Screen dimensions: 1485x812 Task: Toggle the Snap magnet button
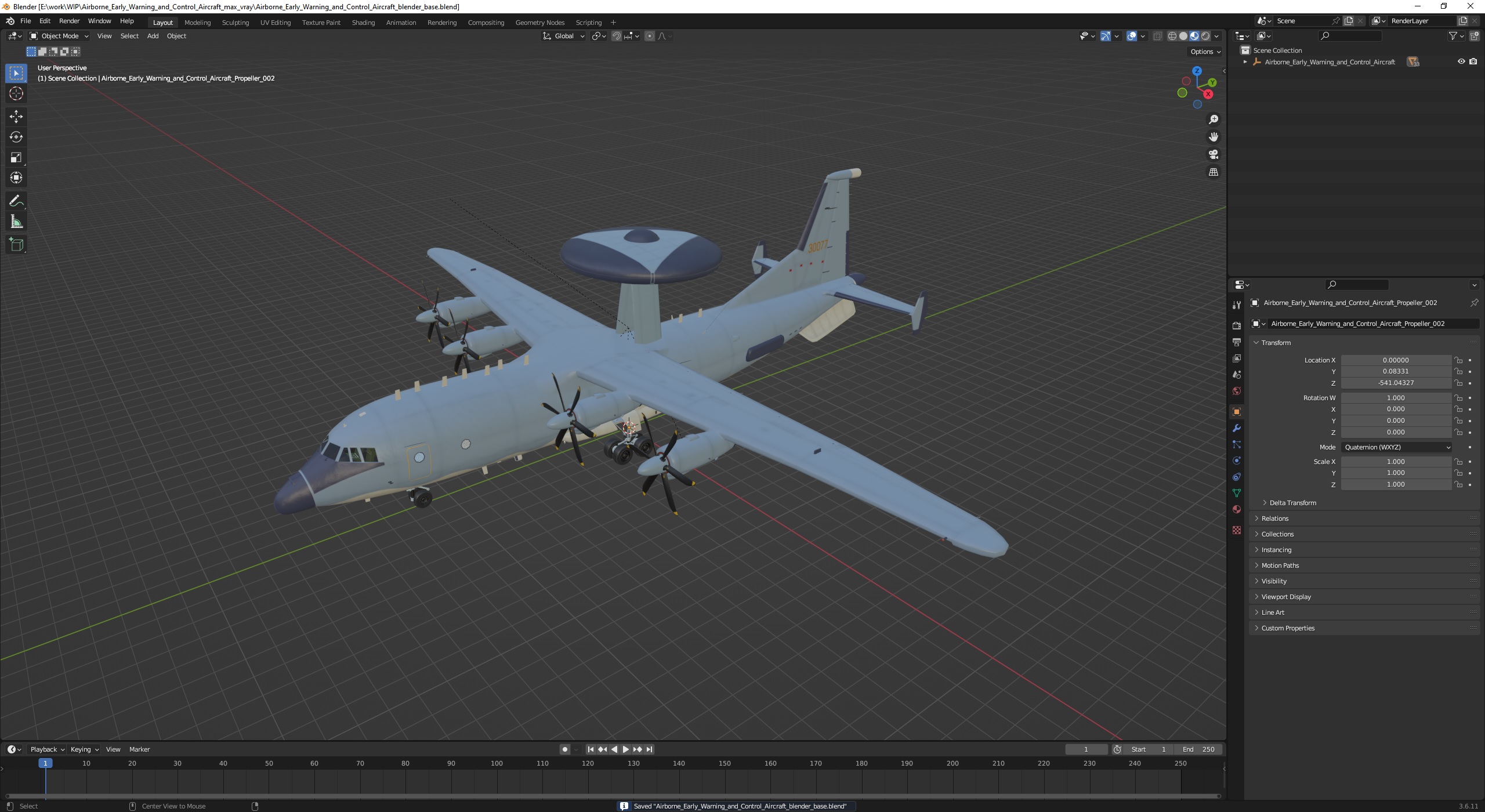(x=617, y=36)
